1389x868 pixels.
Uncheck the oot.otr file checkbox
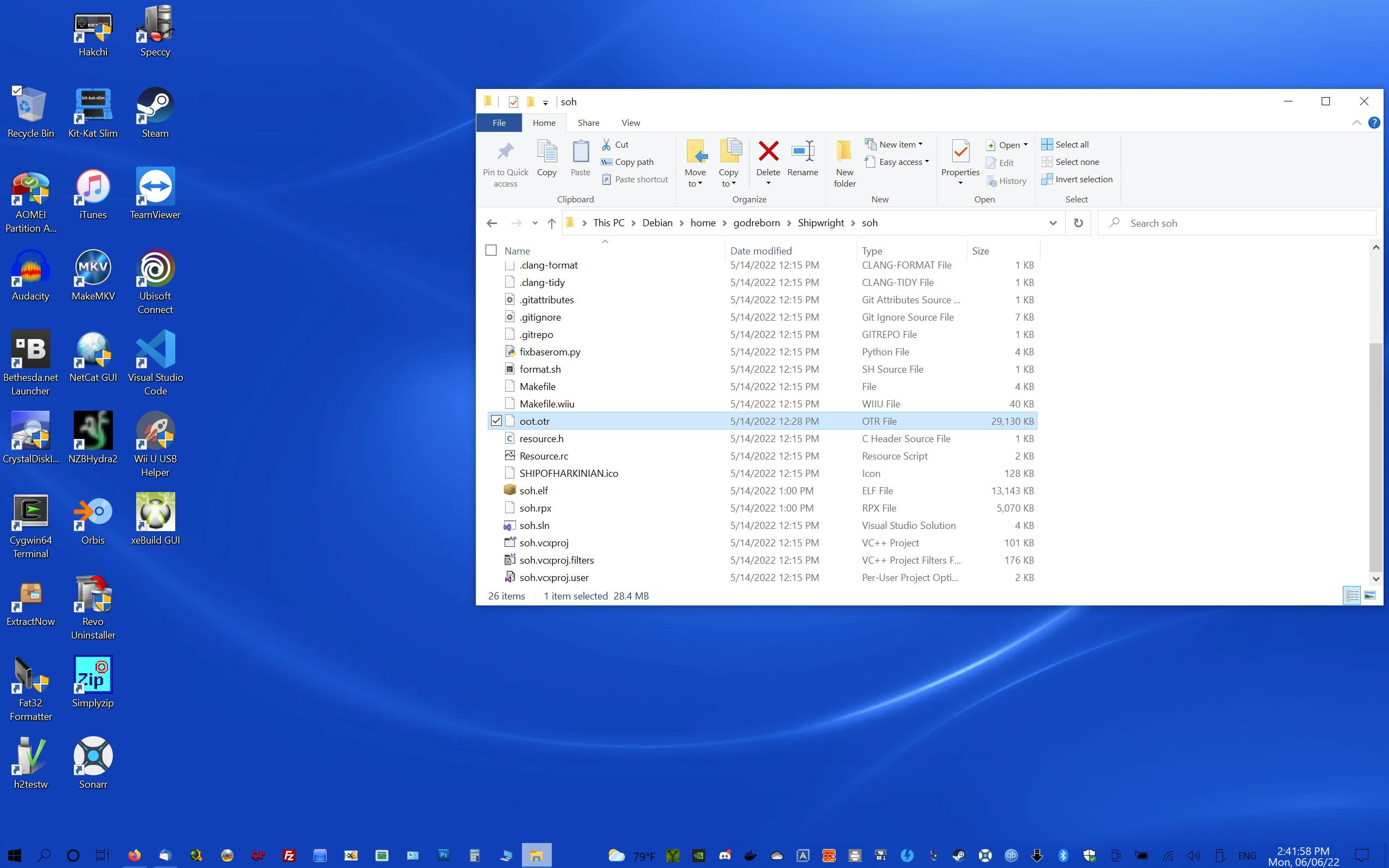tap(496, 421)
